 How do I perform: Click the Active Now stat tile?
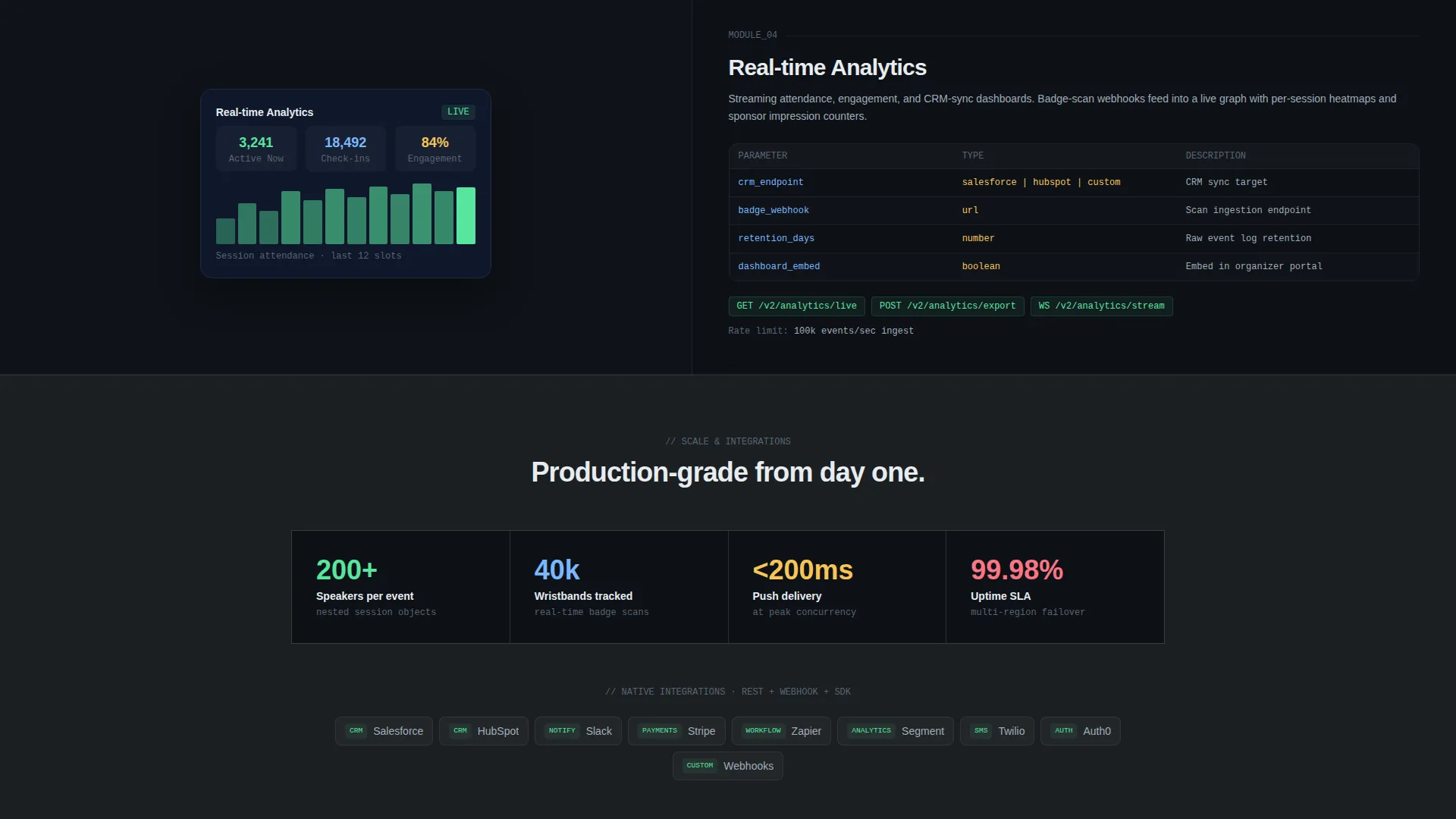pyautogui.click(x=256, y=149)
